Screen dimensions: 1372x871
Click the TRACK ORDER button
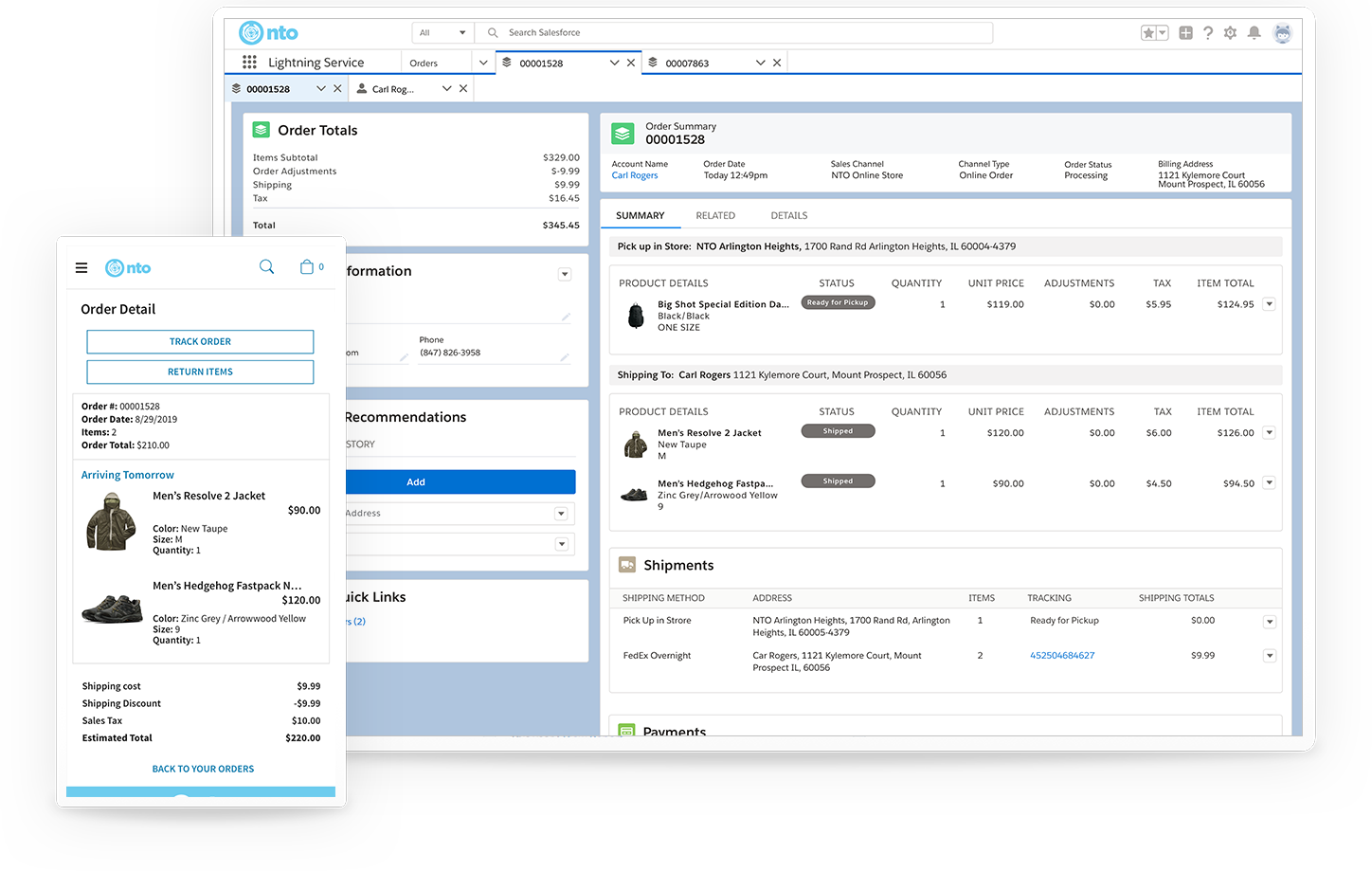(200, 341)
